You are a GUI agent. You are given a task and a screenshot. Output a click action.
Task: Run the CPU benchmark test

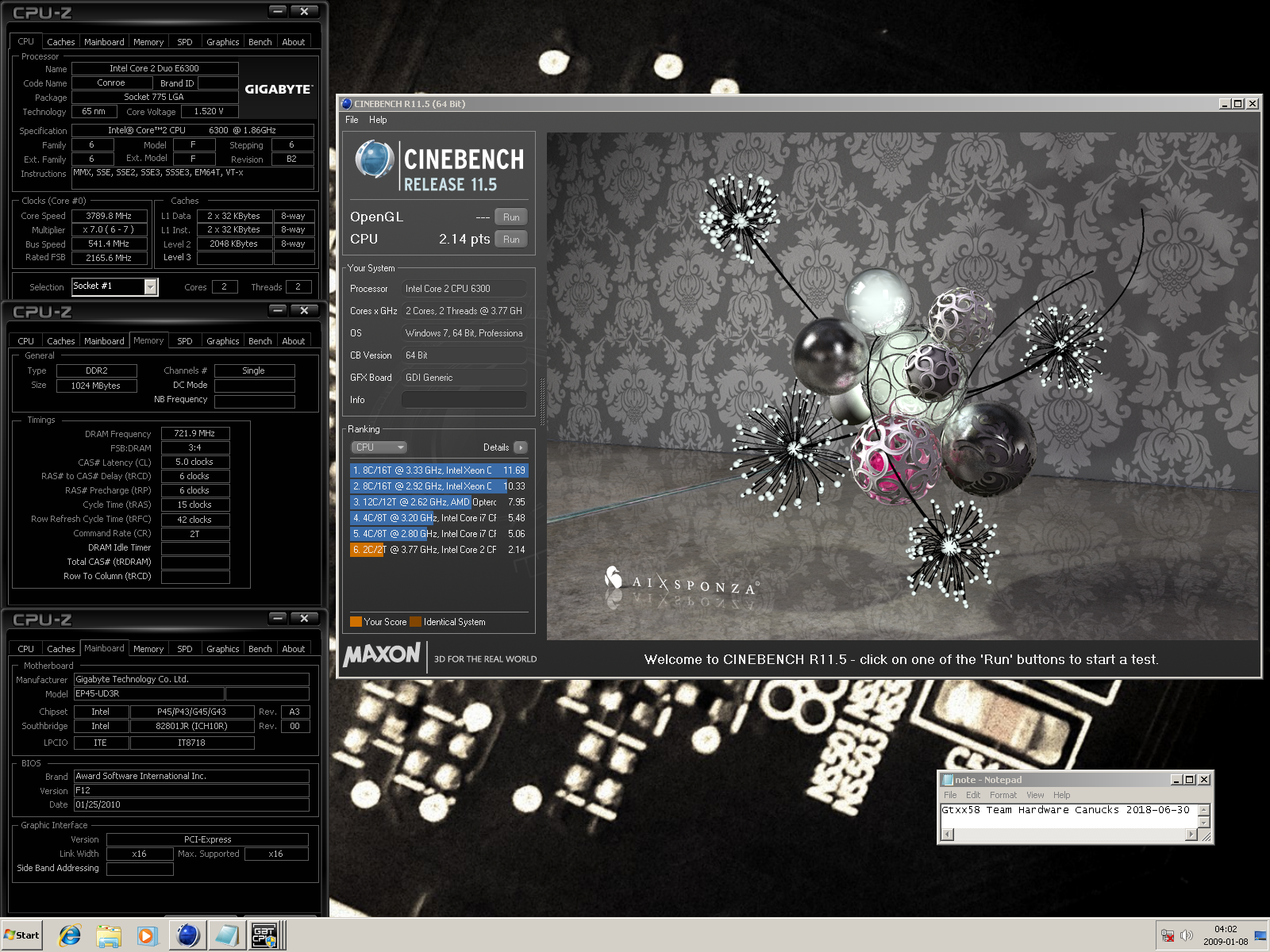tap(511, 239)
